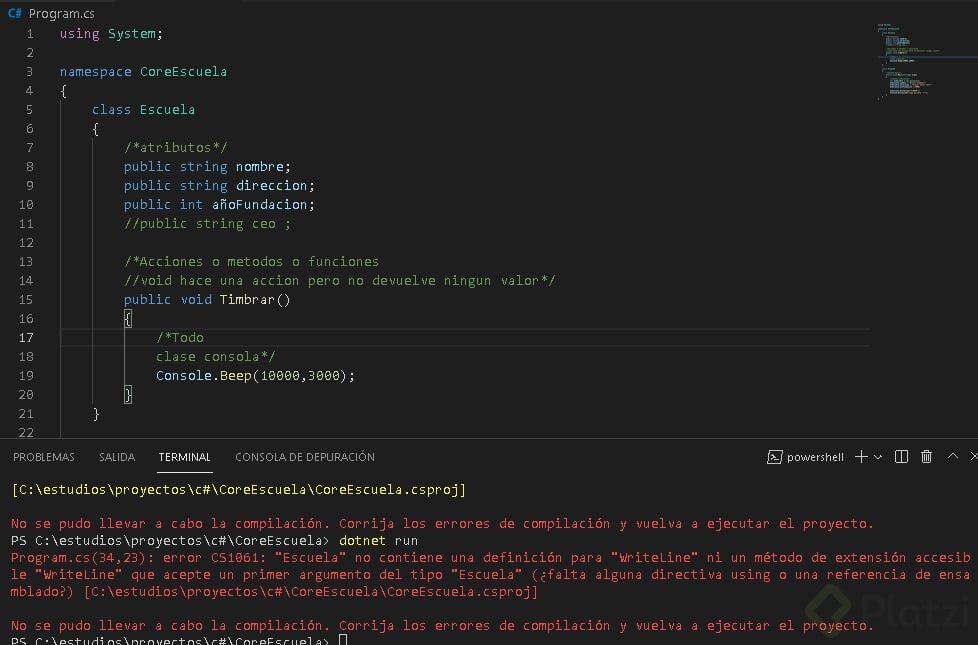Viewport: 978px width, 645px height.
Task: Switch to the SALIDA tab
Action: (x=116, y=457)
